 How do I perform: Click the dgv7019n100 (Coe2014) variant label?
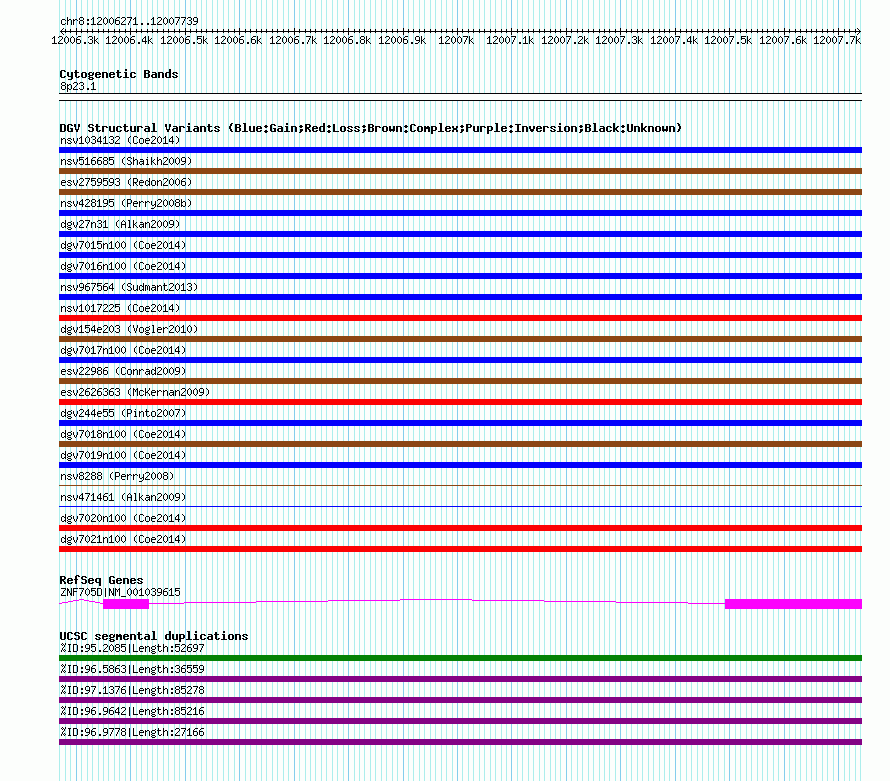123,455
